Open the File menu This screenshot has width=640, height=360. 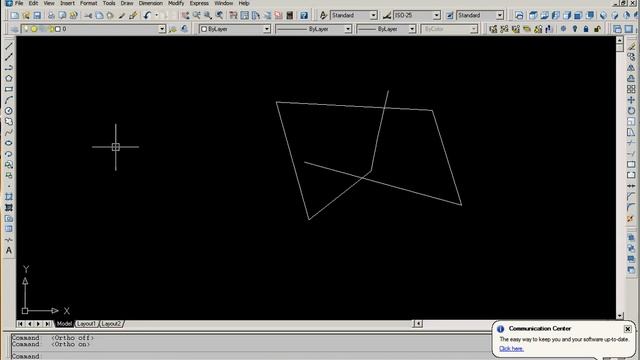tap(19, 3)
